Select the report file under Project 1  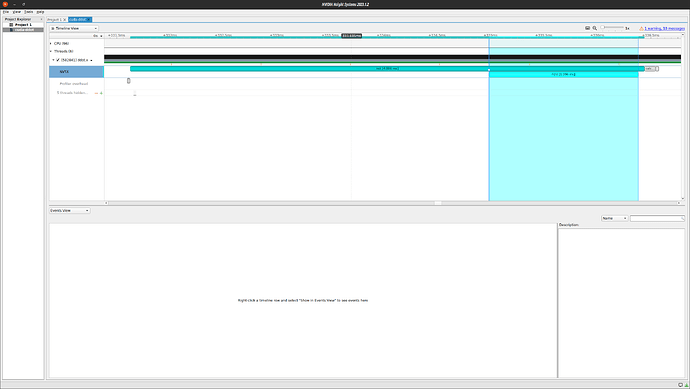click(x=24, y=29)
